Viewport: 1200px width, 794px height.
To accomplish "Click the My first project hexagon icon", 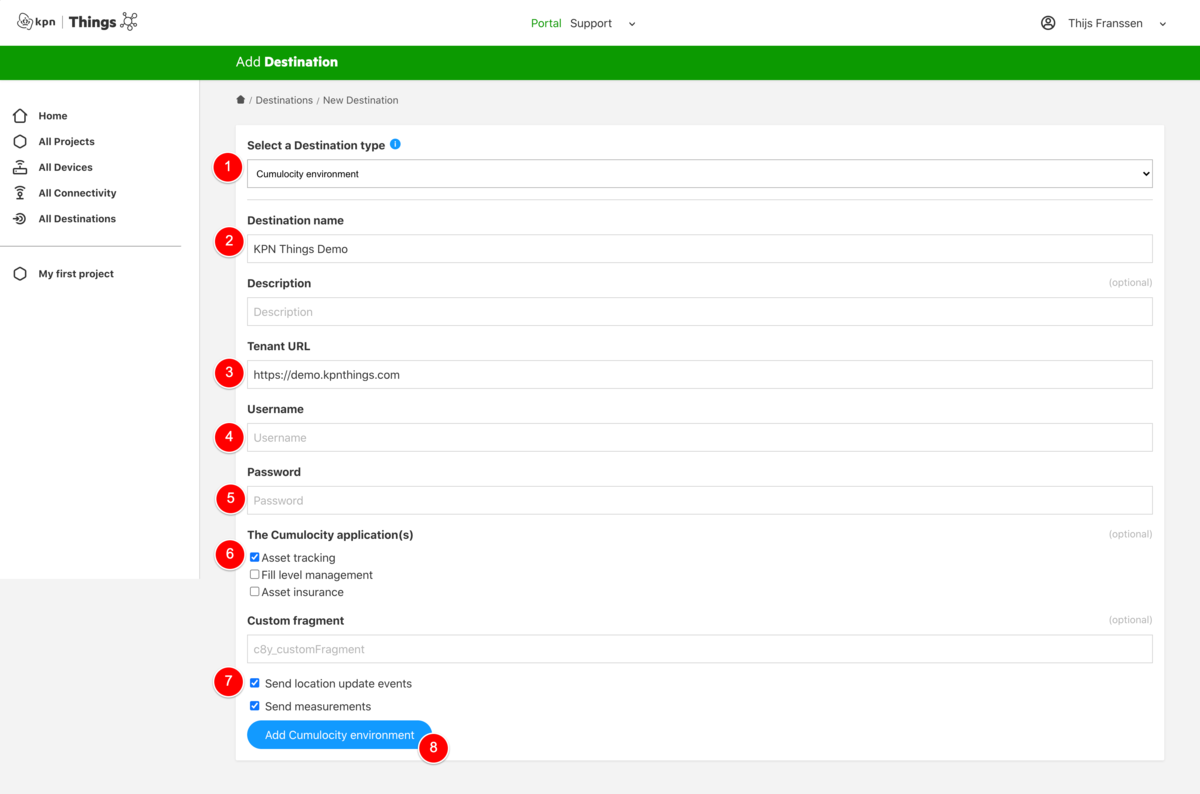I will pos(20,274).
